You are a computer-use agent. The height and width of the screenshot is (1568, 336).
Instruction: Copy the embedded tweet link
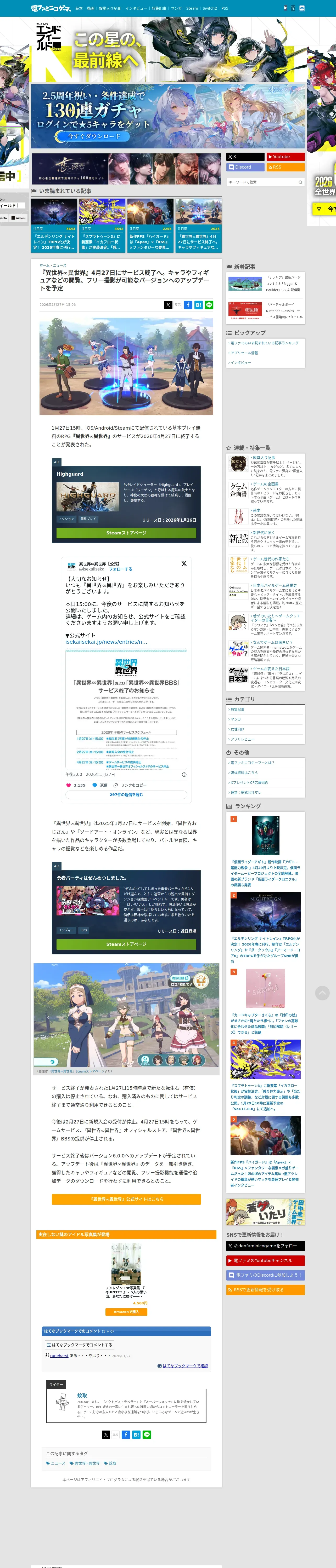point(130,785)
